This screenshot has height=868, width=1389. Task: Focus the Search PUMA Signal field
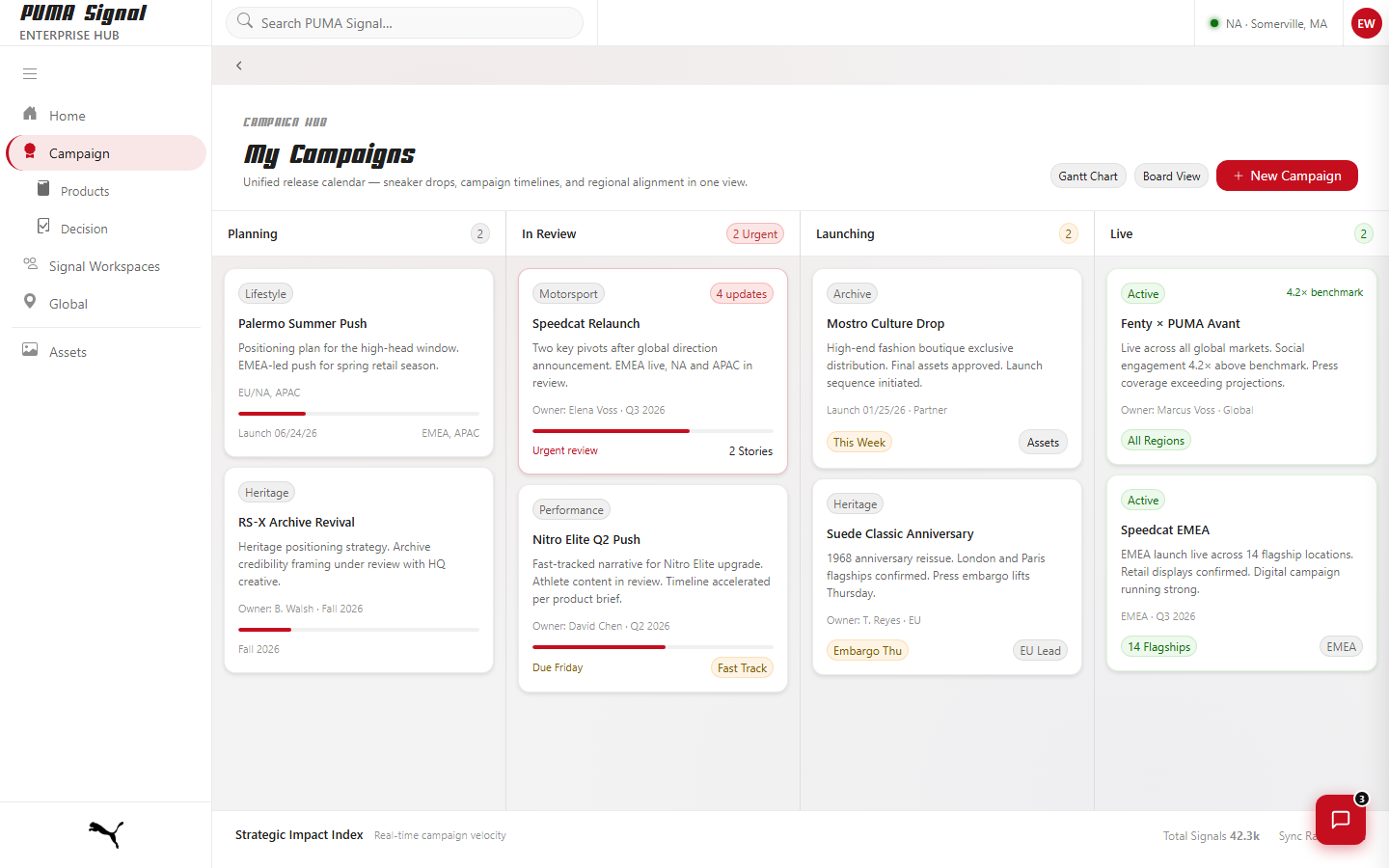404,23
